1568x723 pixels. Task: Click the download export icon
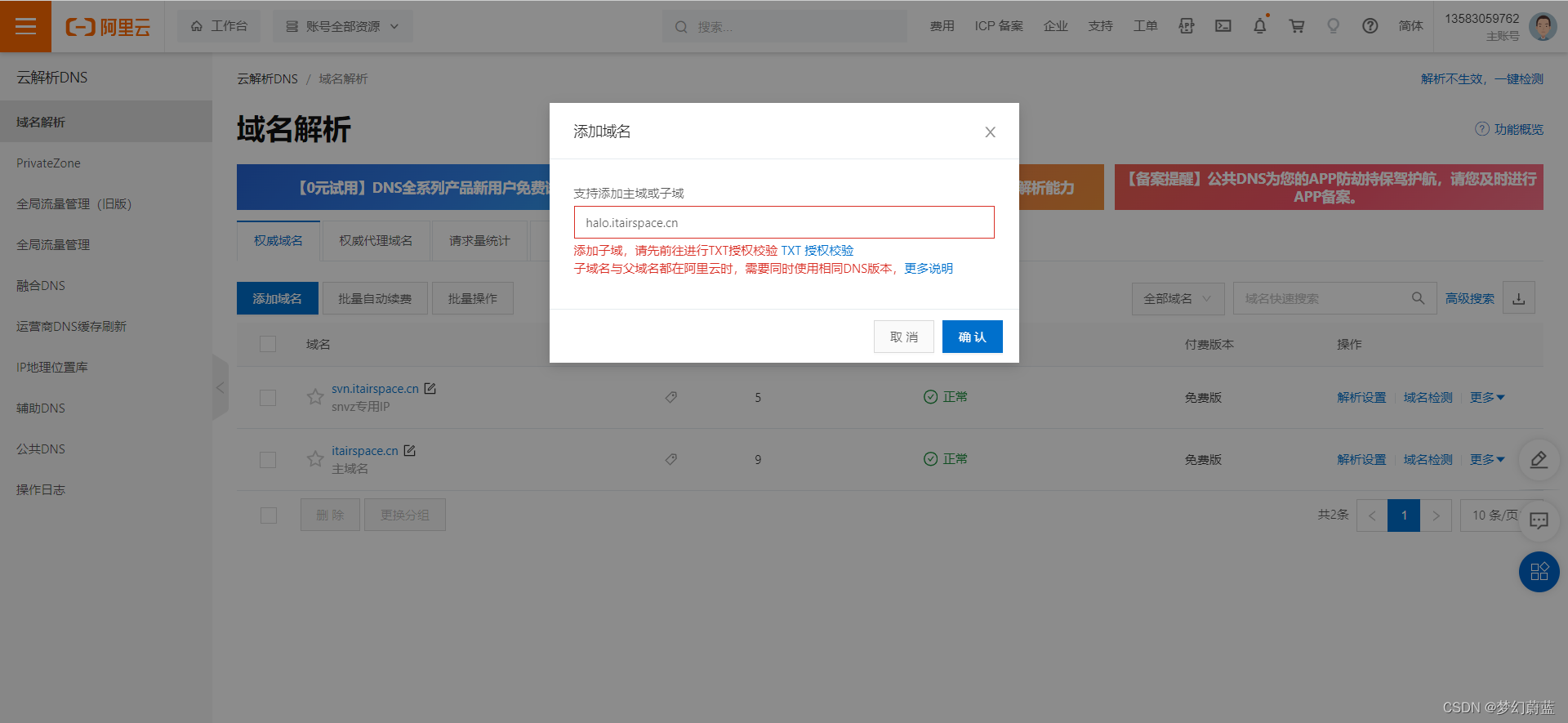click(x=1518, y=298)
